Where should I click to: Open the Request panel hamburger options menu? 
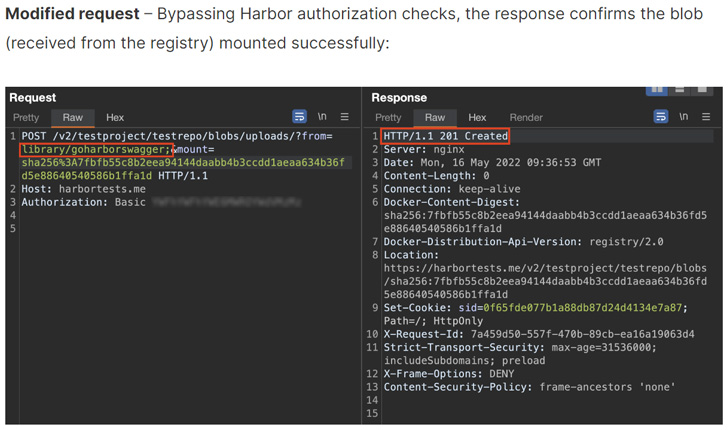point(344,117)
